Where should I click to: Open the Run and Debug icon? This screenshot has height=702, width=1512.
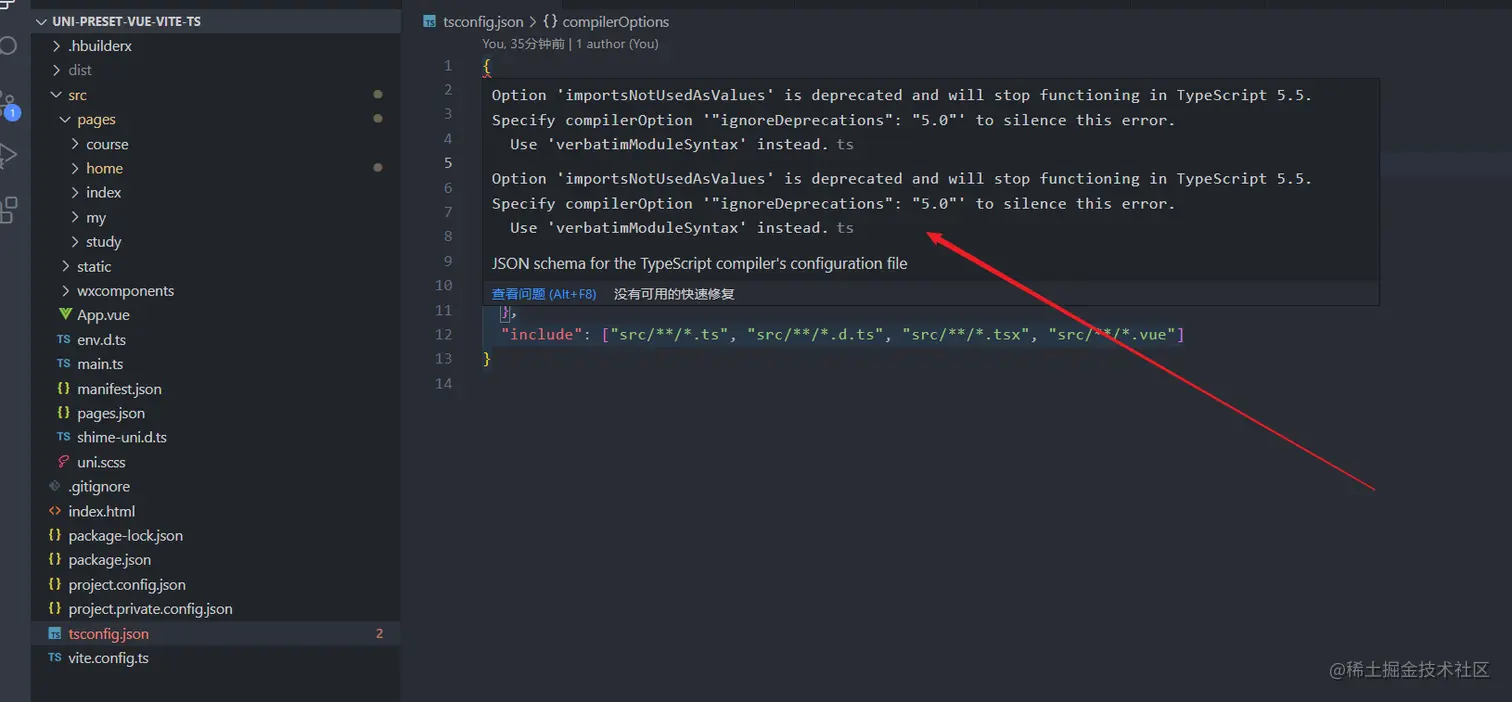pyautogui.click(x=8, y=155)
